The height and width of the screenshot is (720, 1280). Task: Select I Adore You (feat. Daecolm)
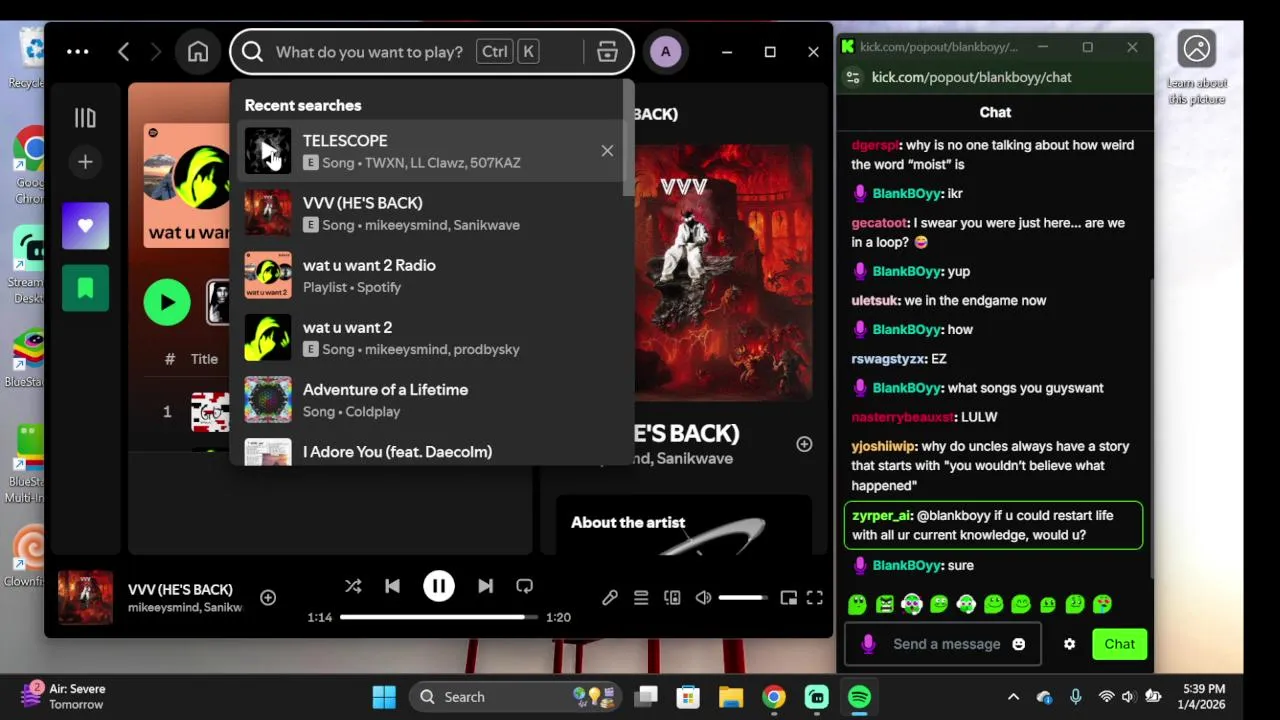pyautogui.click(x=430, y=452)
